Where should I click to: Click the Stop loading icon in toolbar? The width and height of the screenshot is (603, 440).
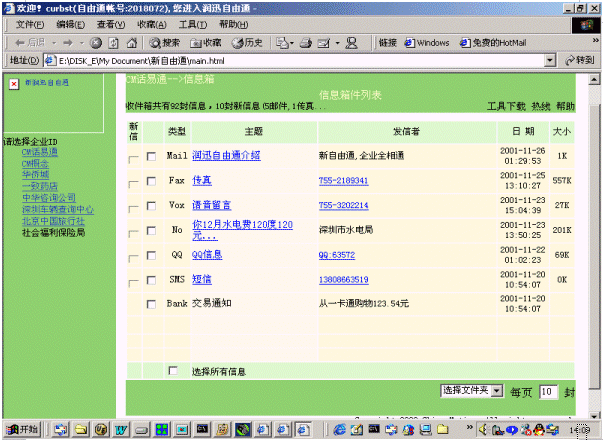tap(96, 43)
